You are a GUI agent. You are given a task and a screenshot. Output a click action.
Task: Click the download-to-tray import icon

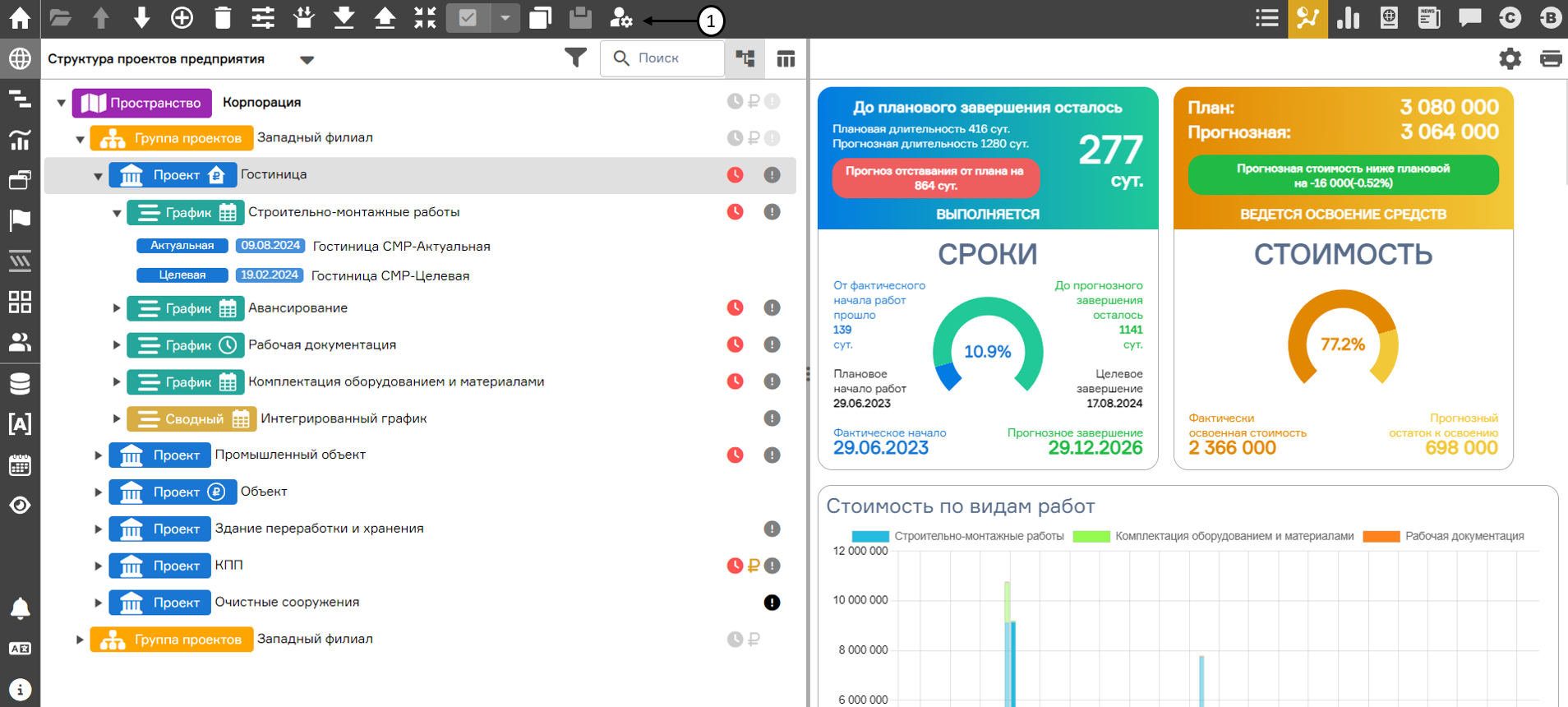[304, 17]
